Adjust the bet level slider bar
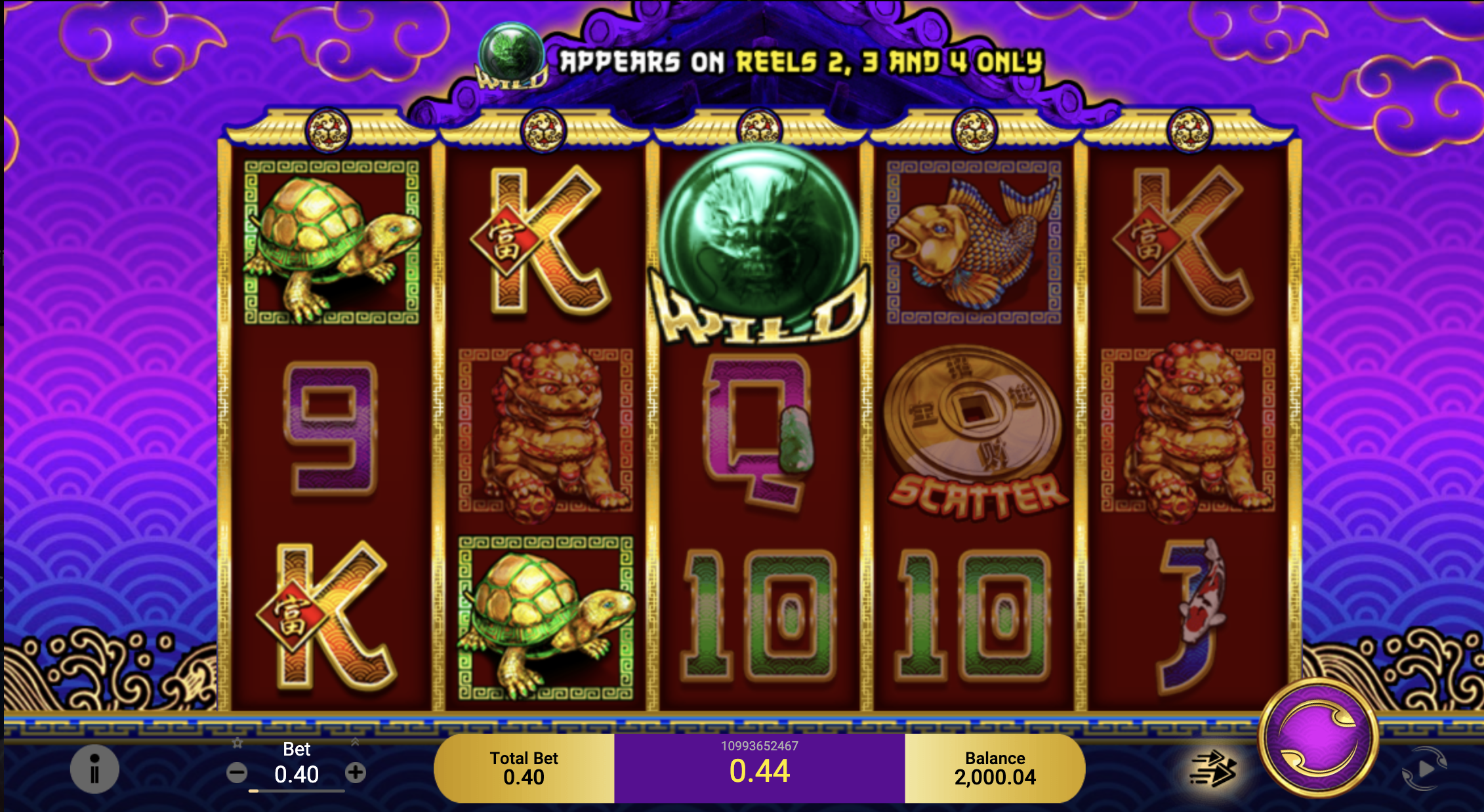The width and height of the screenshot is (1484, 812). (297, 791)
